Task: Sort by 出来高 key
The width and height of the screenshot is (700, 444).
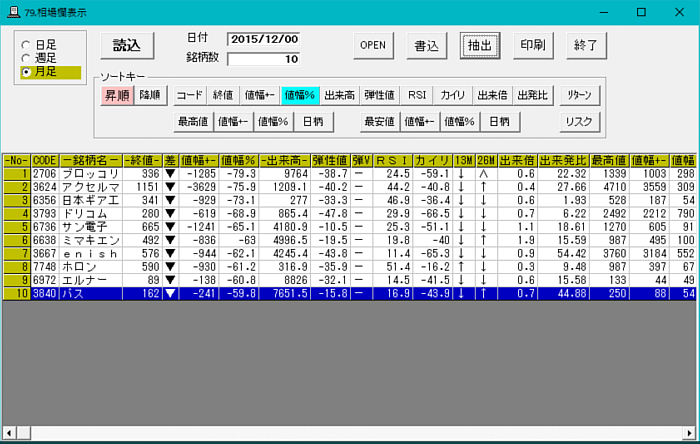Action: coord(340,95)
